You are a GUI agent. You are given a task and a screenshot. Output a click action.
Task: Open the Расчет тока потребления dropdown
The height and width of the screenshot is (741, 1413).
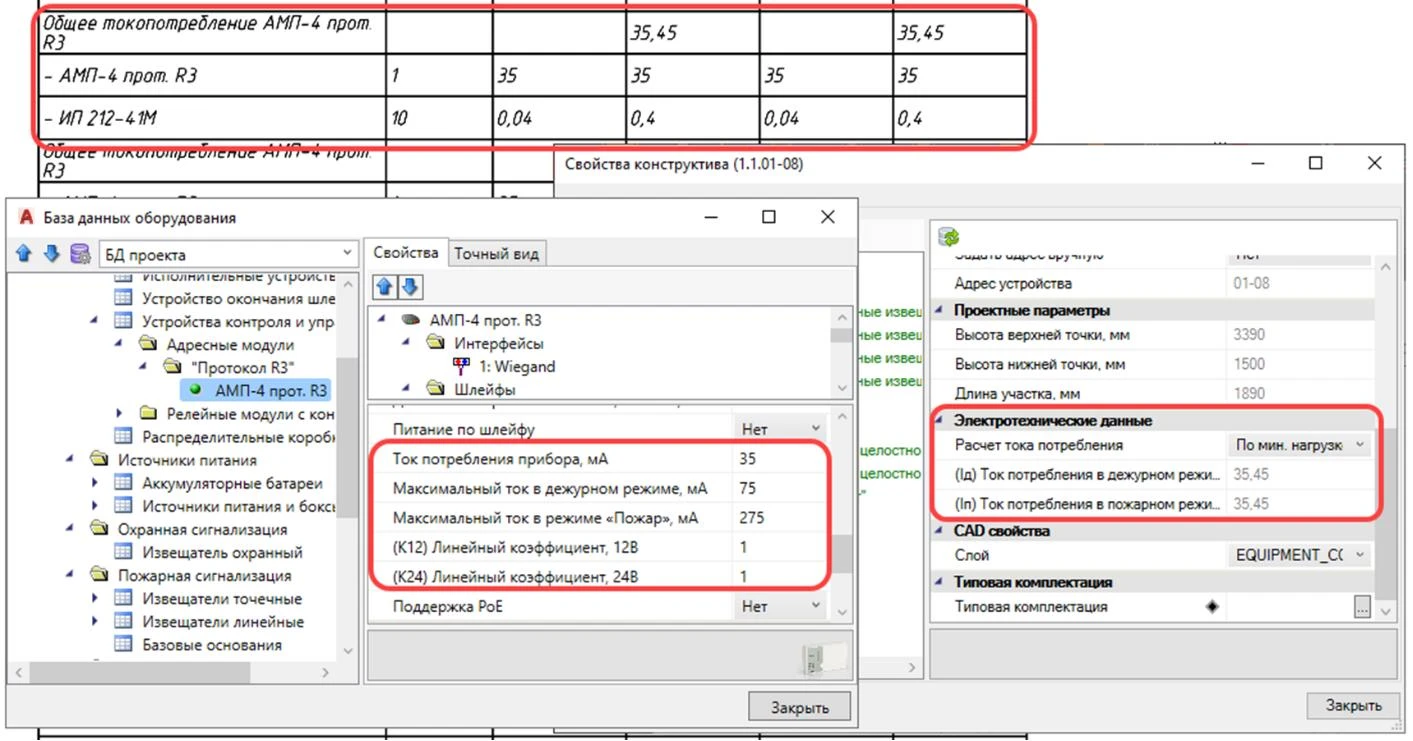click(1358, 445)
